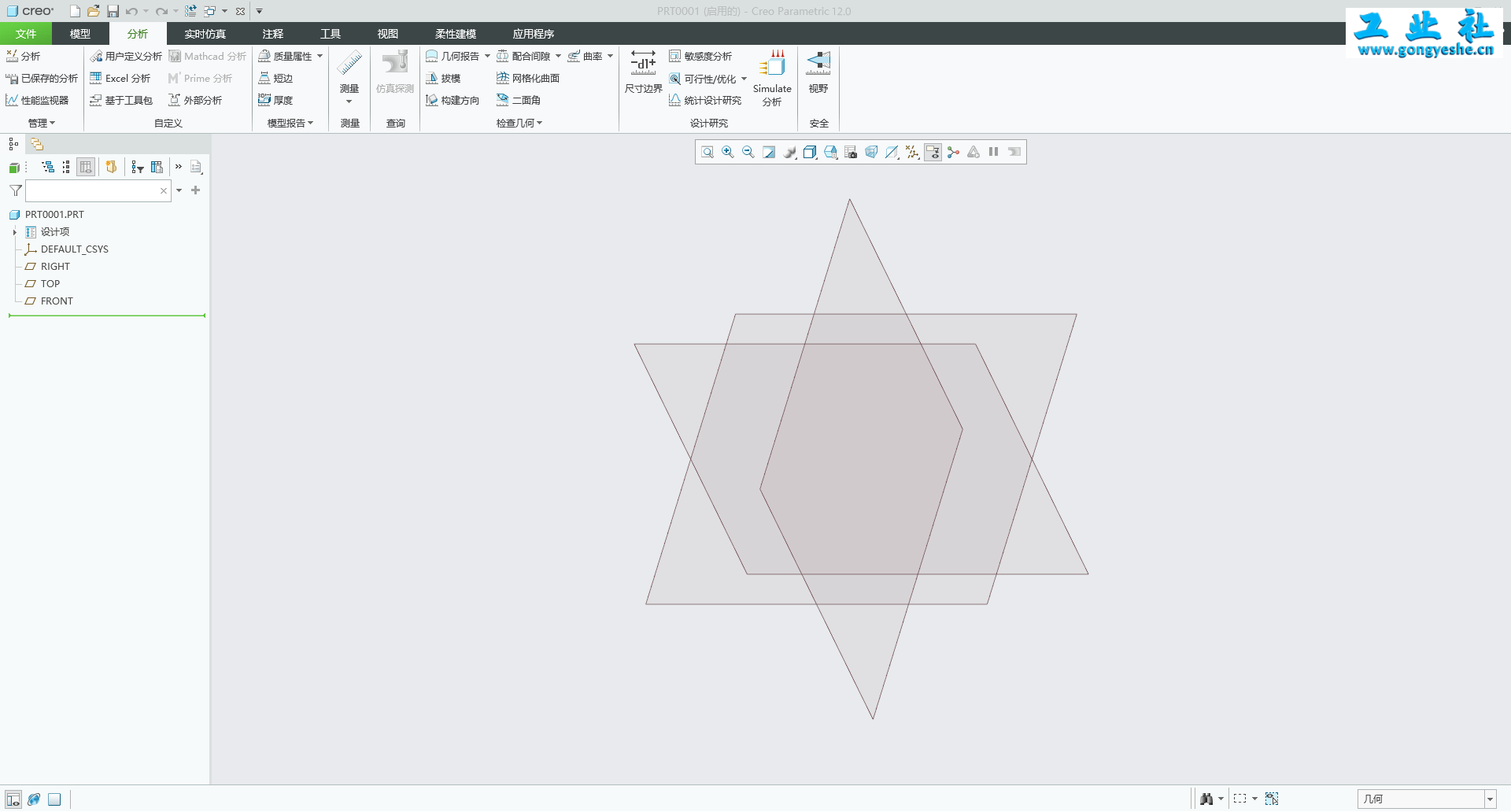The width and height of the screenshot is (1511, 812).
Task: Switch to the 模型 ribbon tab
Action: click(x=80, y=34)
